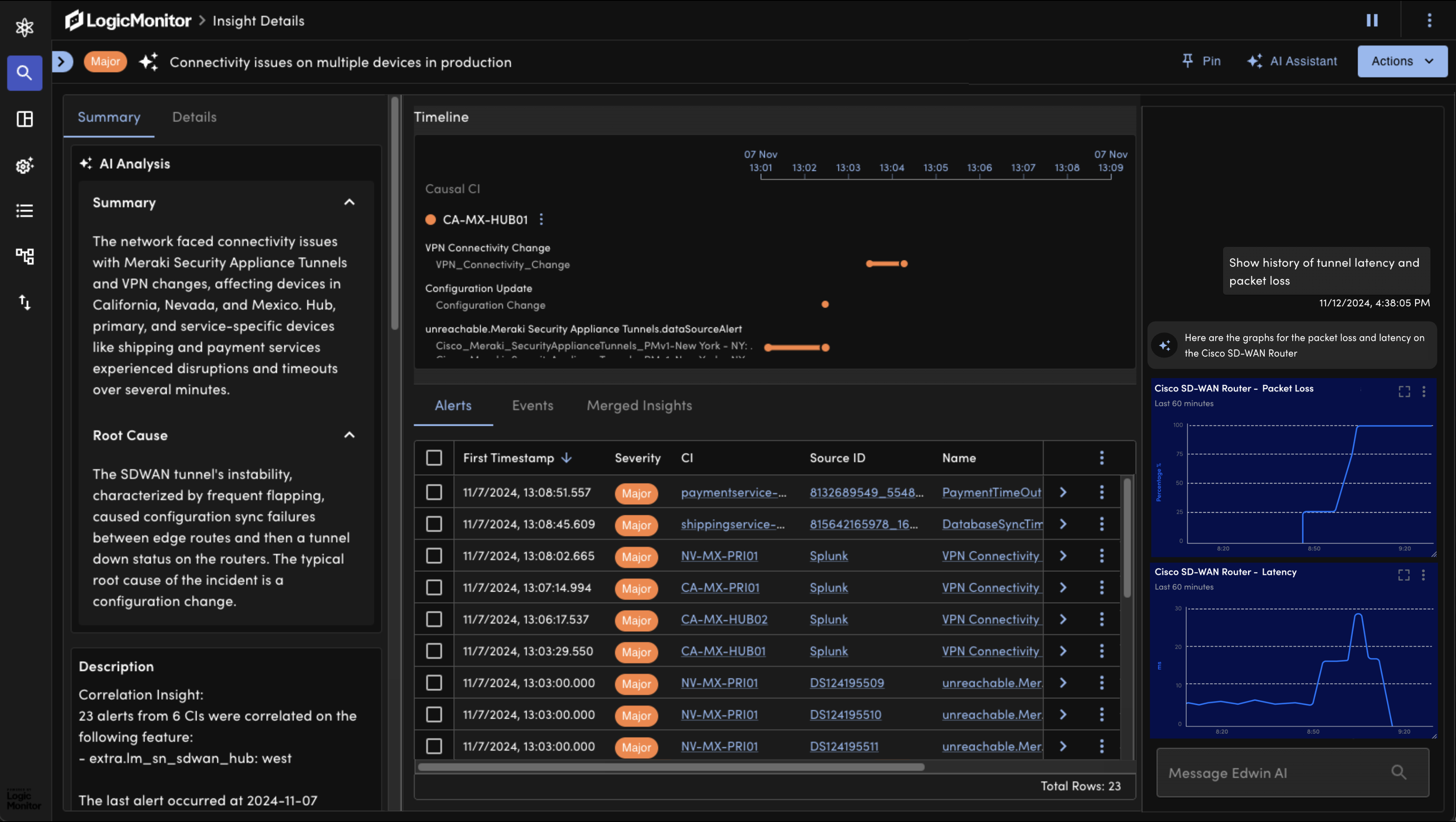Check the DS124195509 alert row checkbox

[x=434, y=683]
